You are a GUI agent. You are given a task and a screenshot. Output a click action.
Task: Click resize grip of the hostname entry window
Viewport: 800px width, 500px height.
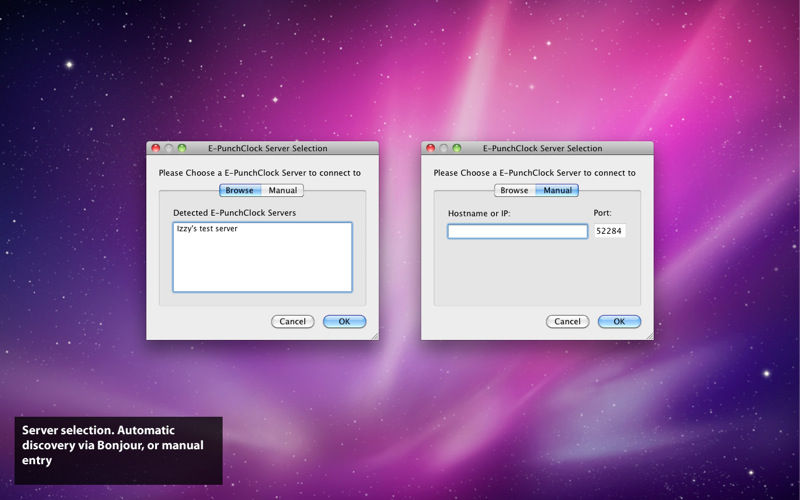point(649,335)
